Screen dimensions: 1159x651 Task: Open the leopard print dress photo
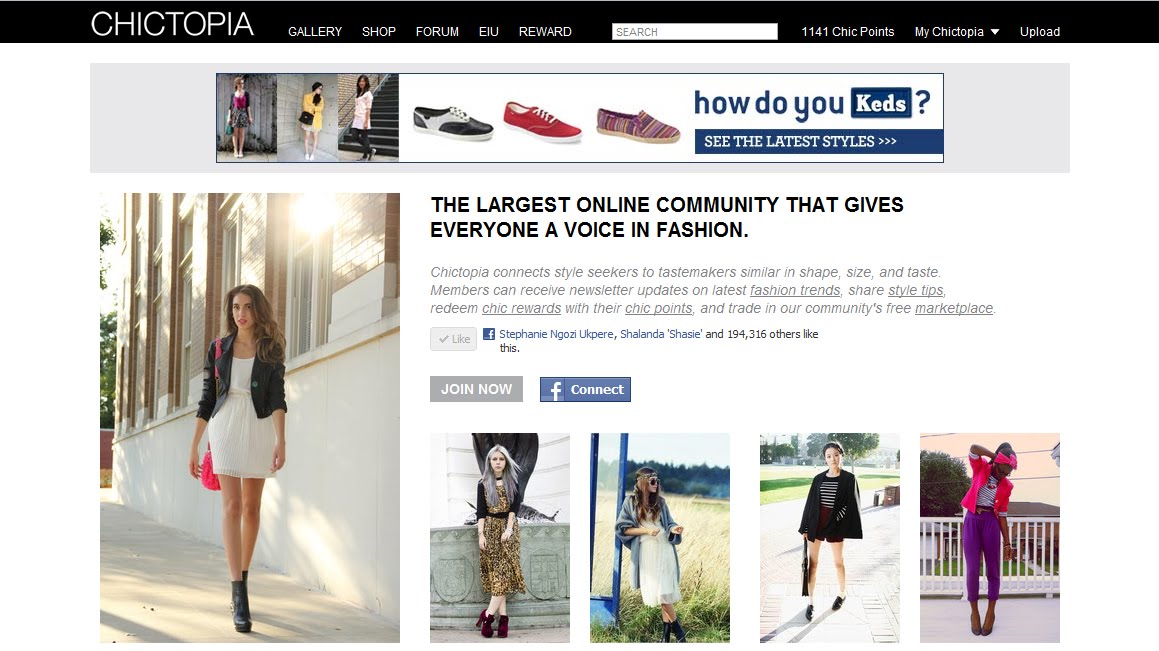500,538
